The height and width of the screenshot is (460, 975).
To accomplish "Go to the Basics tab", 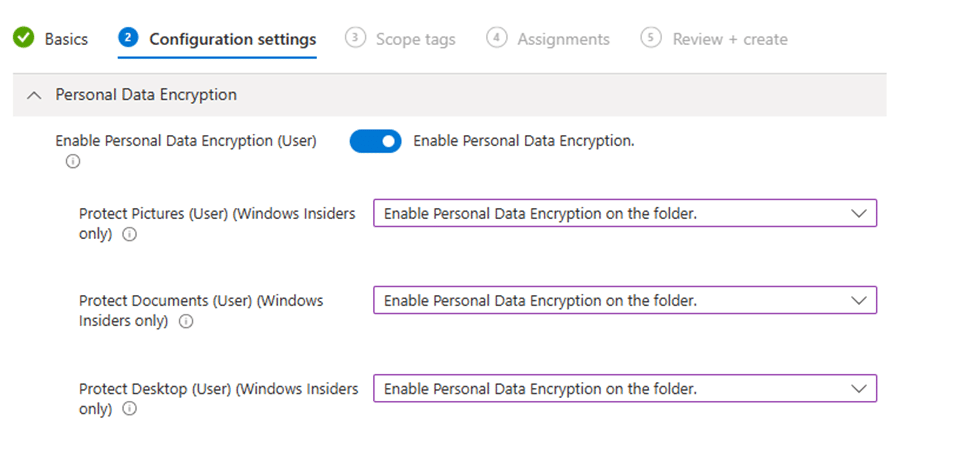I will pyautogui.click(x=66, y=39).
